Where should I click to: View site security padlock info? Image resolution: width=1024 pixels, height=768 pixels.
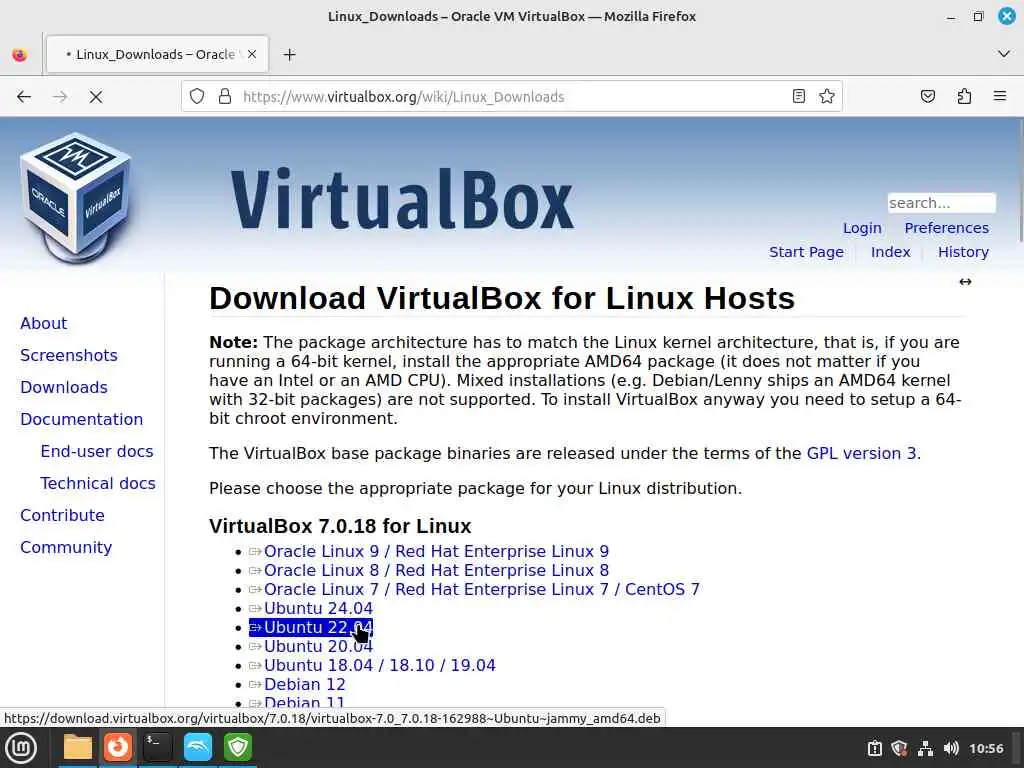tap(225, 97)
